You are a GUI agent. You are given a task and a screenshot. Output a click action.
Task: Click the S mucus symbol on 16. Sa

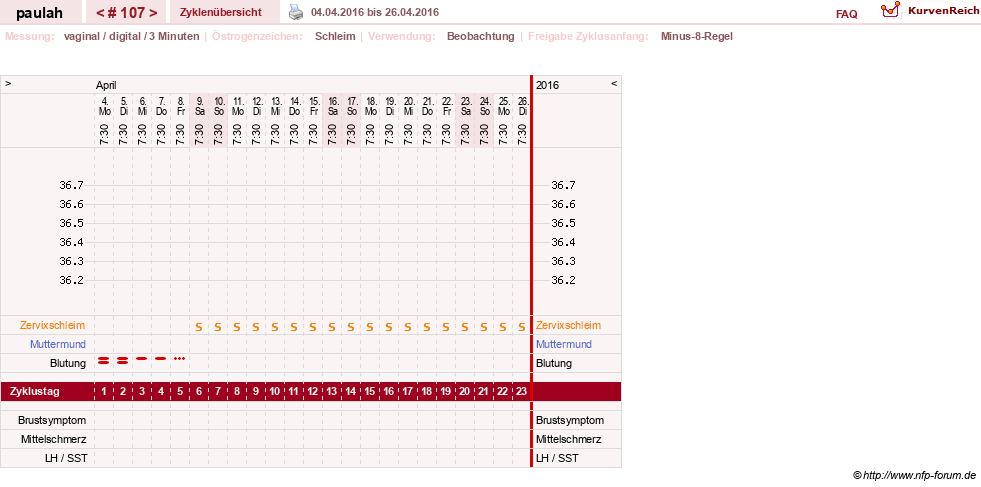coord(332,326)
